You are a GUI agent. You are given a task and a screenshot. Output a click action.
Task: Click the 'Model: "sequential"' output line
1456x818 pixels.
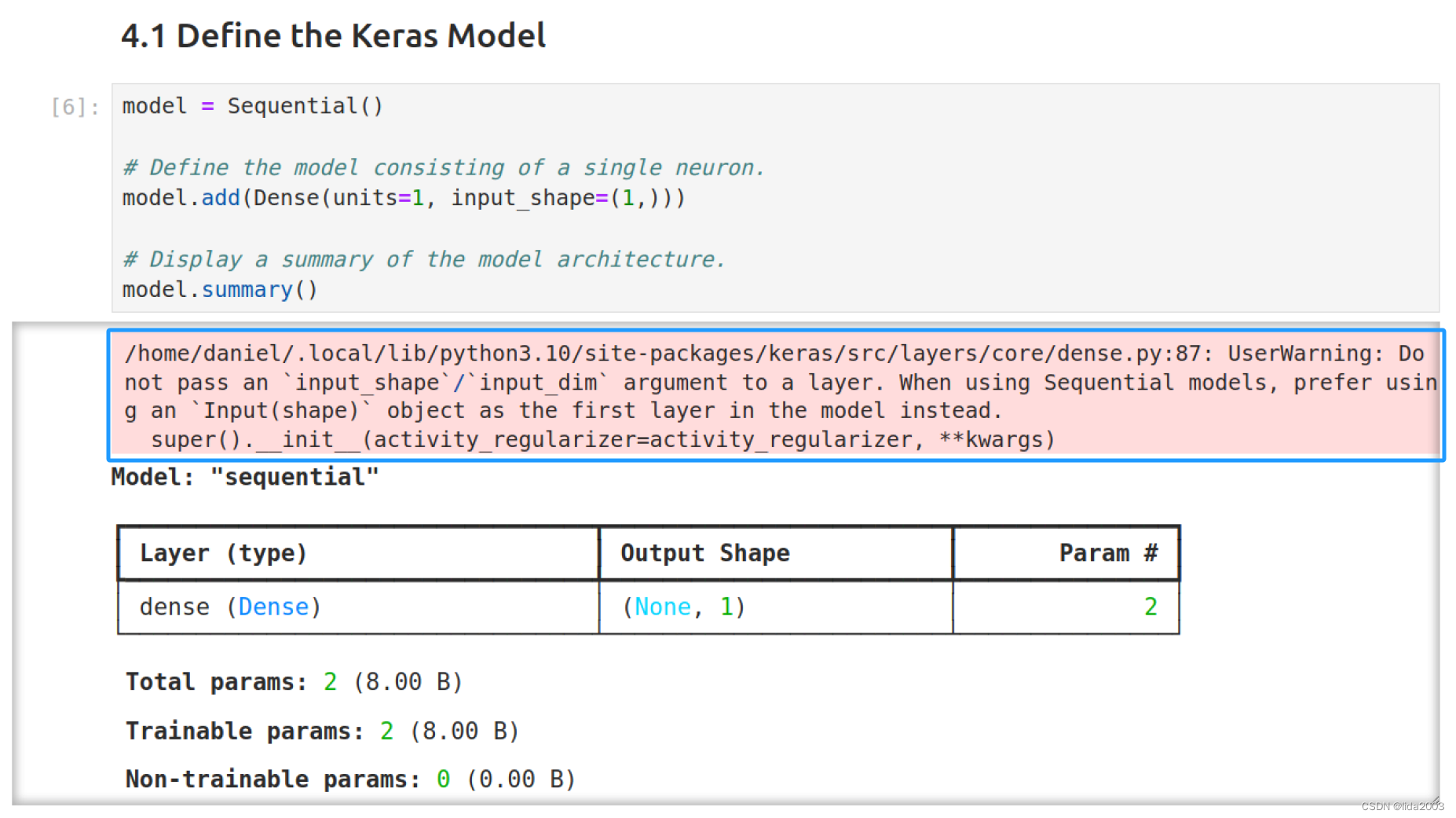[245, 477]
